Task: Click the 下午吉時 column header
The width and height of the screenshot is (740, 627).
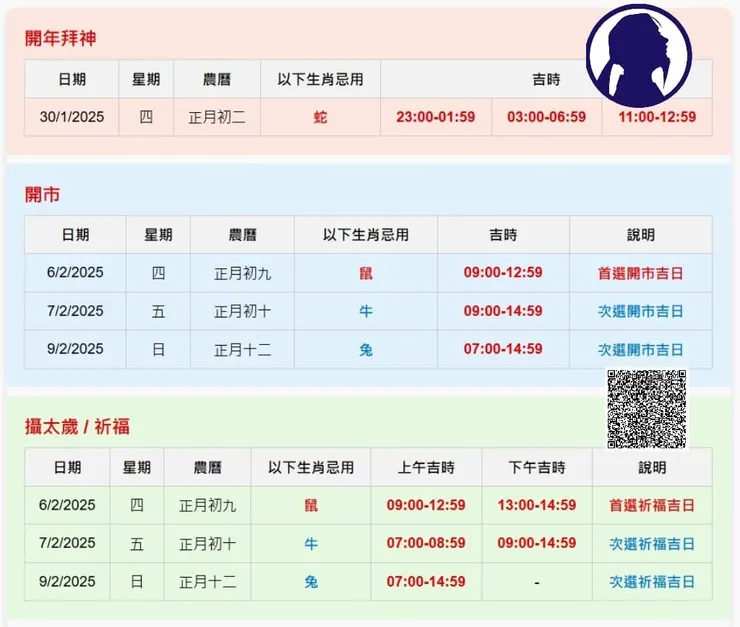Action: (x=537, y=468)
